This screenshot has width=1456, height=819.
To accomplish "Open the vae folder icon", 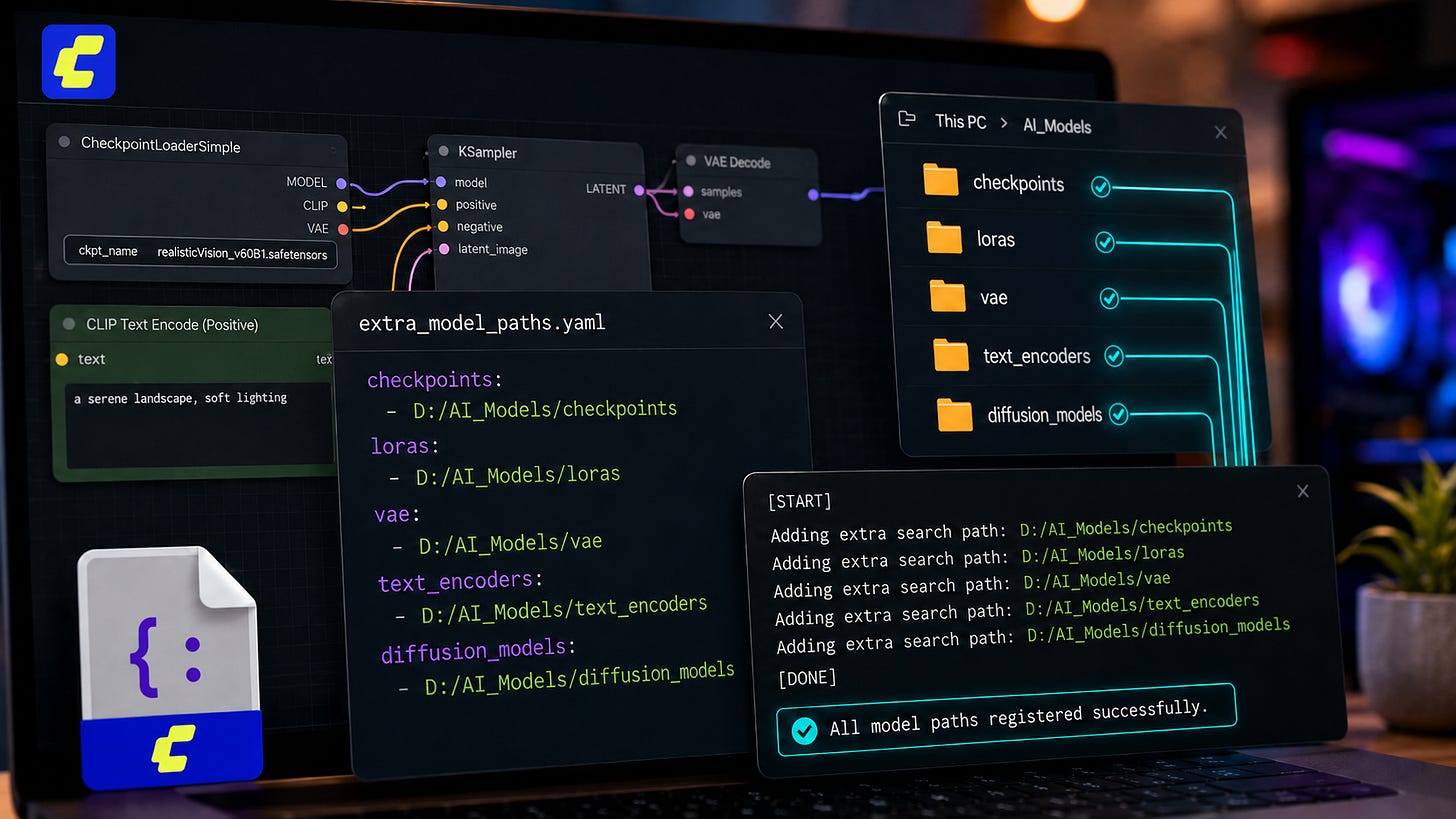I will point(948,297).
